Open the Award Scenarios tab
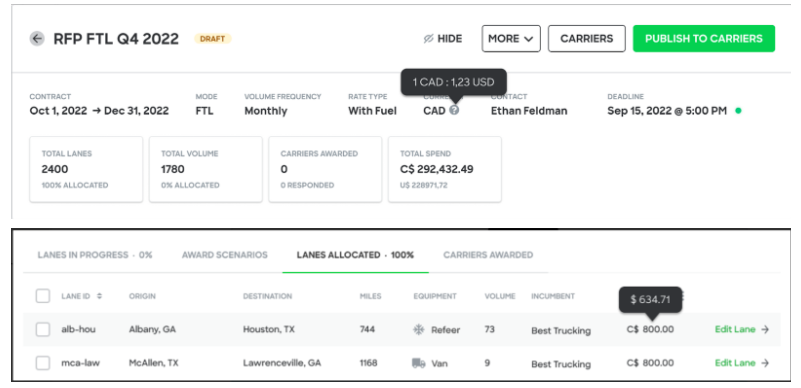The width and height of the screenshot is (801, 388). (x=225, y=255)
